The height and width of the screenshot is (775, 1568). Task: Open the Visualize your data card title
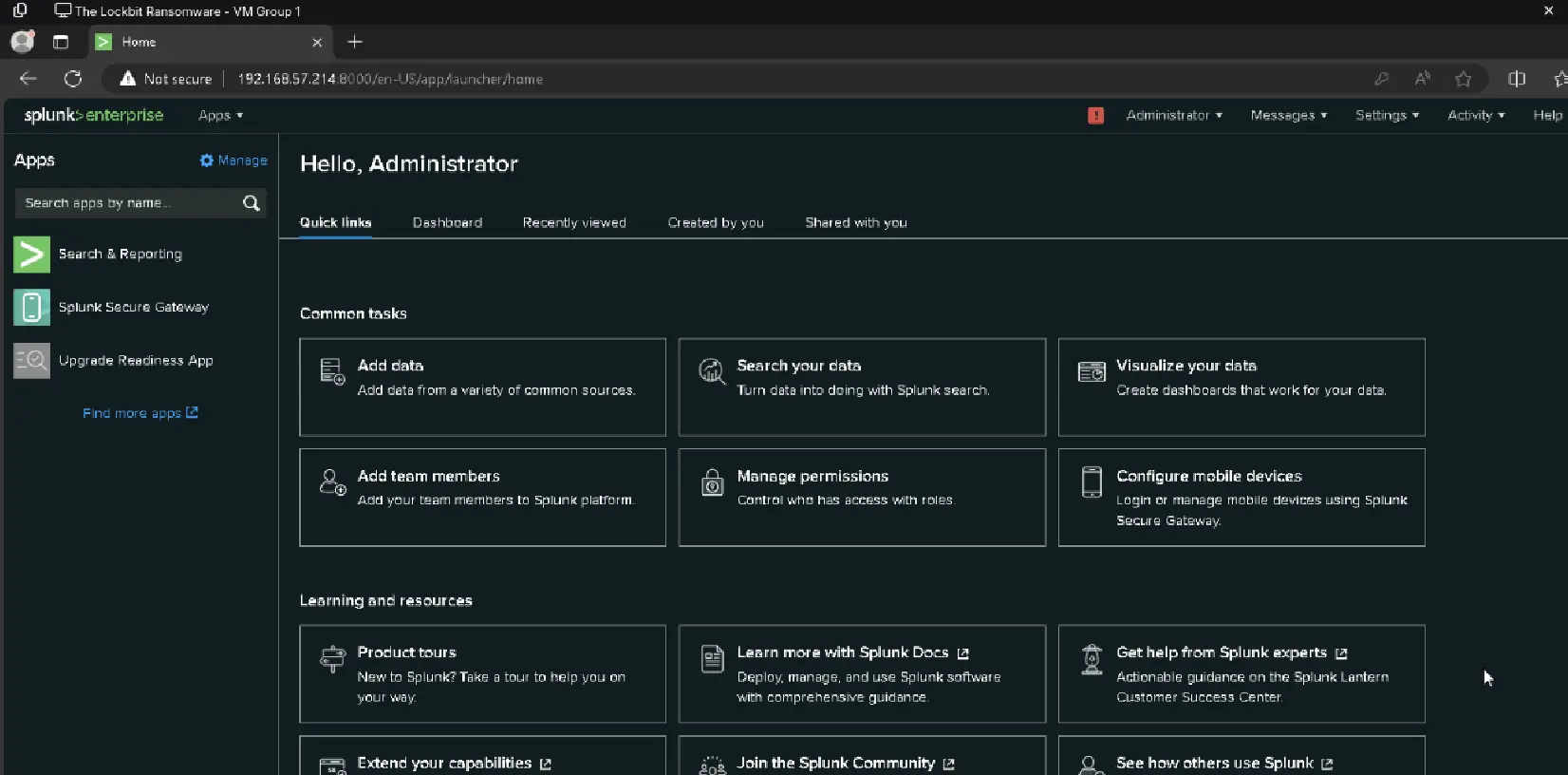(1186, 366)
